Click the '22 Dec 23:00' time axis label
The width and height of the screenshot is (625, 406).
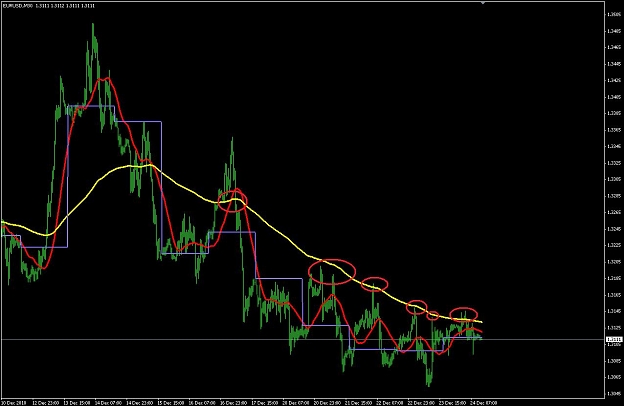tap(421, 403)
